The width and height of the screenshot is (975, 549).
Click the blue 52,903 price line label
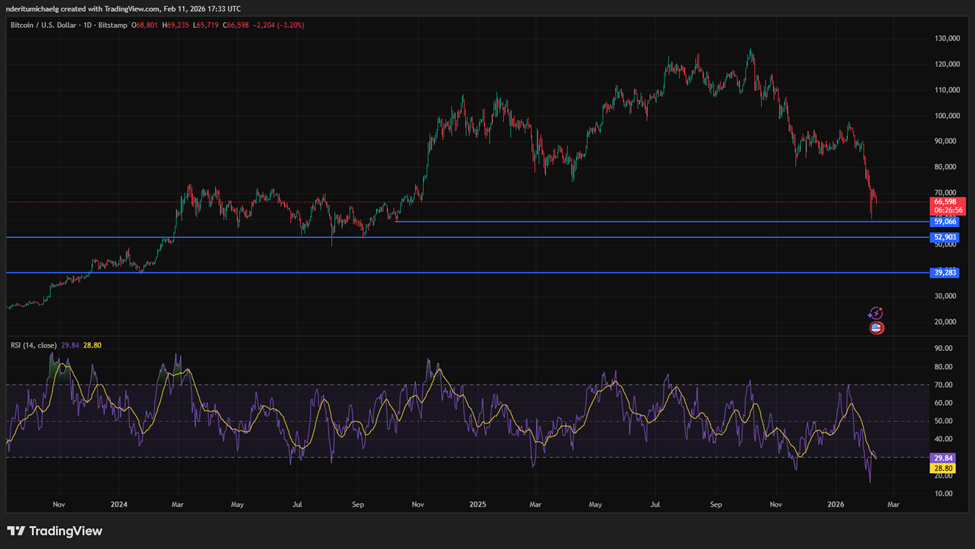pyautogui.click(x=945, y=238)
